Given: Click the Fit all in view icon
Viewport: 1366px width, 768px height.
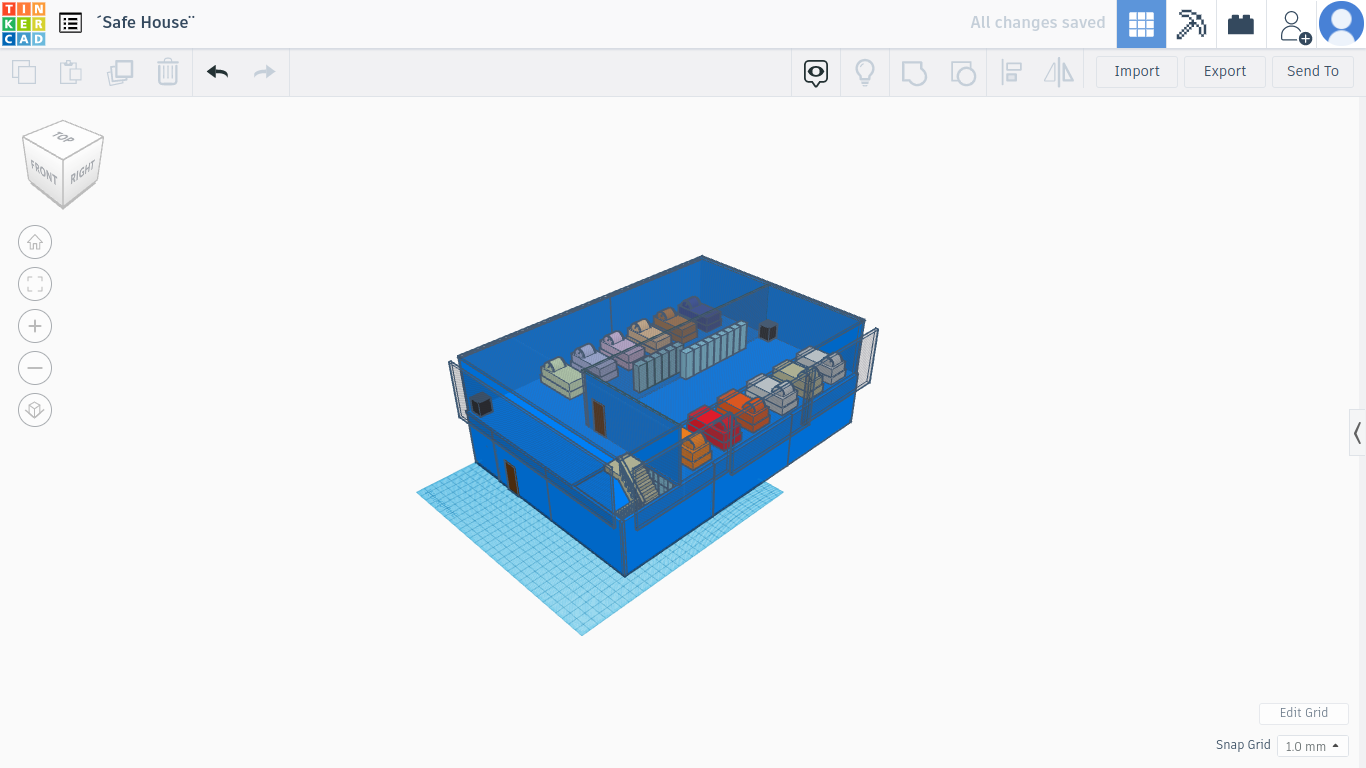Looking at the screenshot, I should click(35, 284).
